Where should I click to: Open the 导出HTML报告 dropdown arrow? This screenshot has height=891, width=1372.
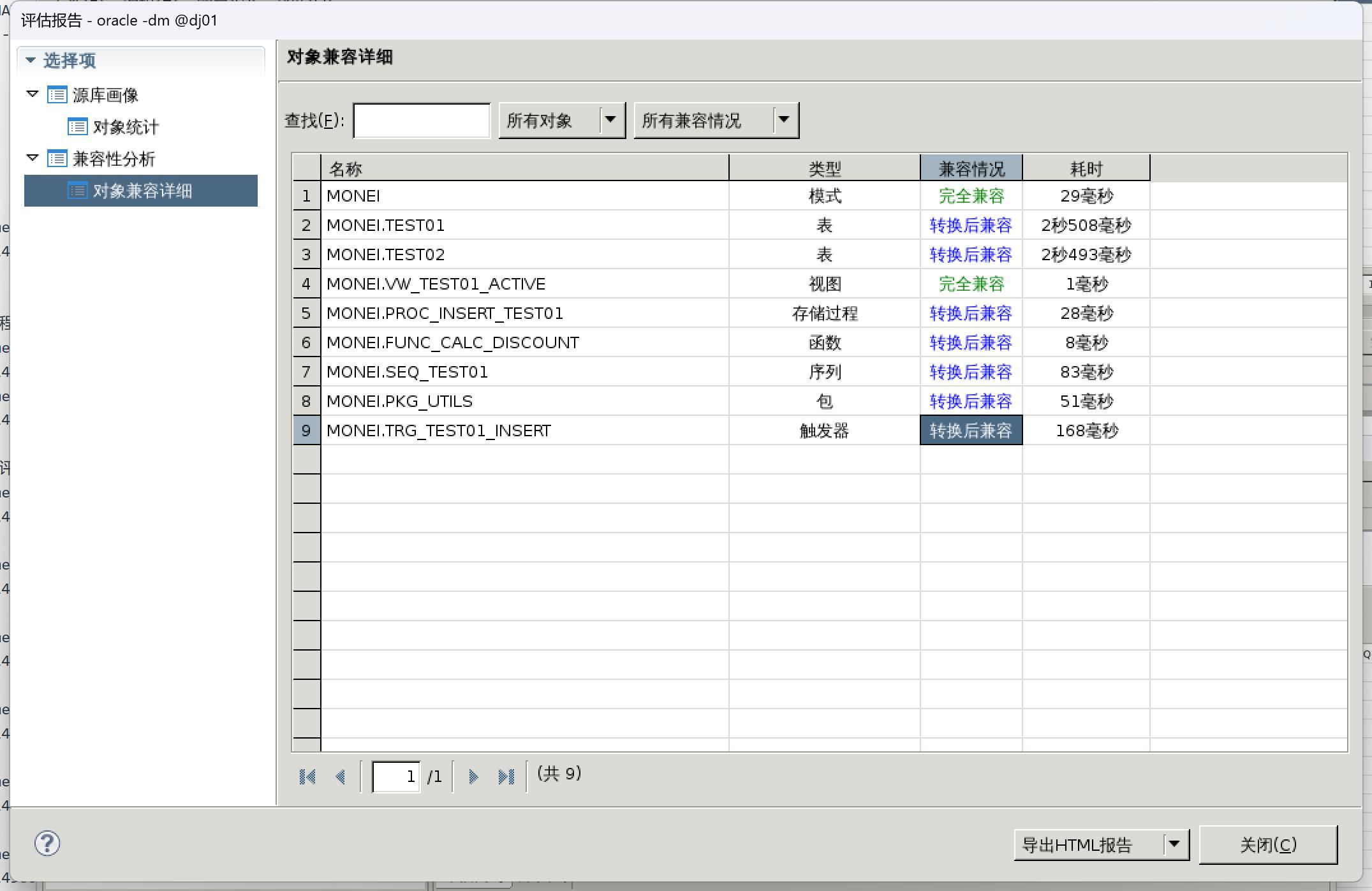1174,844
